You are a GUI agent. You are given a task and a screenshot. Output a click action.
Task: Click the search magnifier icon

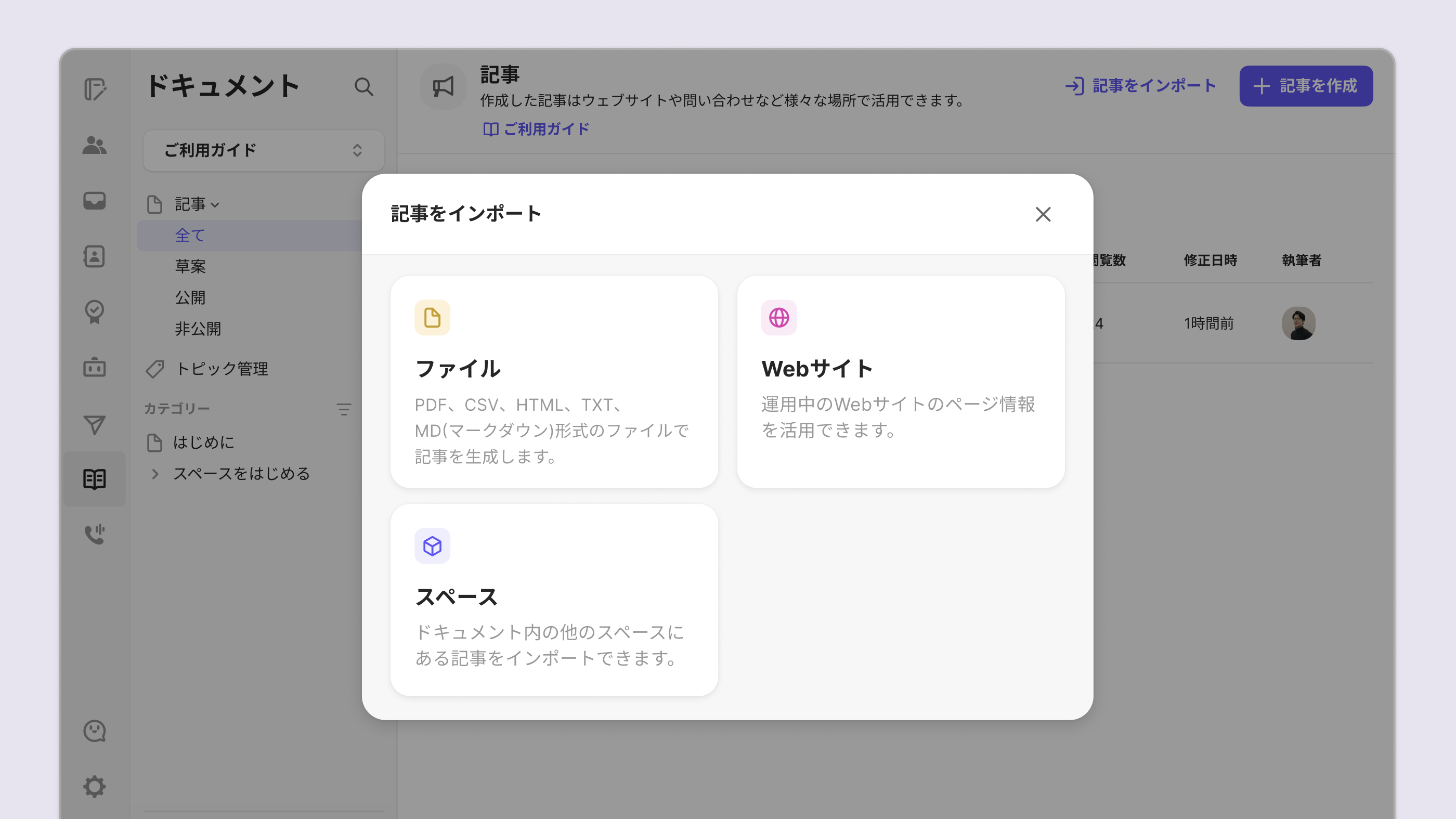pos(363,87)
